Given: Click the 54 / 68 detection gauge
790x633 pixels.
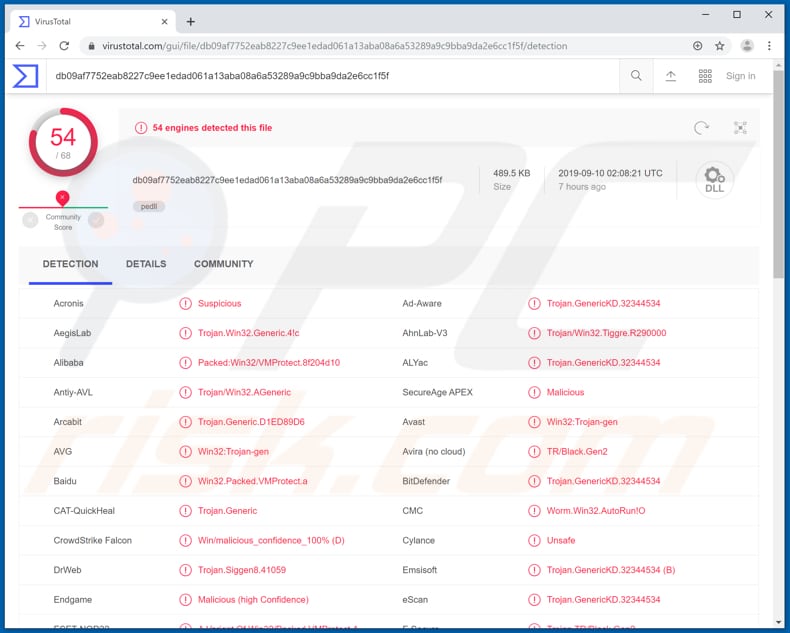Looking at the screenshot, I should tap(63, 143).
